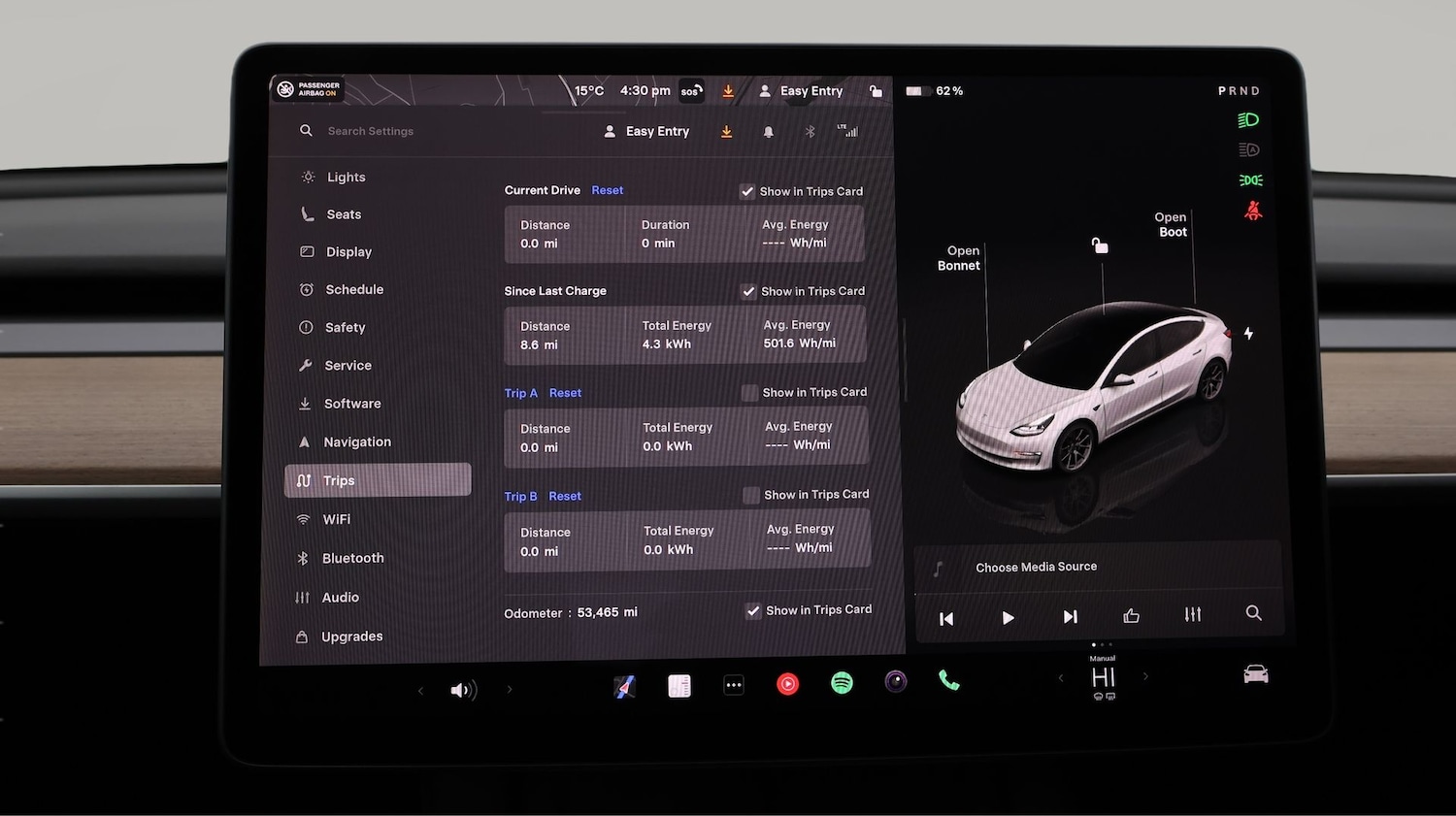Open the More apps ellipsis menu
1456x816 pixels.
coord(733,684)
